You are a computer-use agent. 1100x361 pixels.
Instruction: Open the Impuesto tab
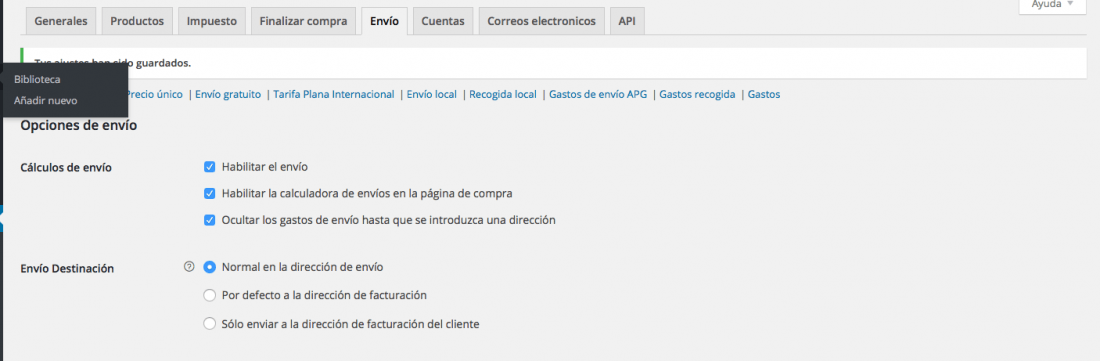click(212, 21)
